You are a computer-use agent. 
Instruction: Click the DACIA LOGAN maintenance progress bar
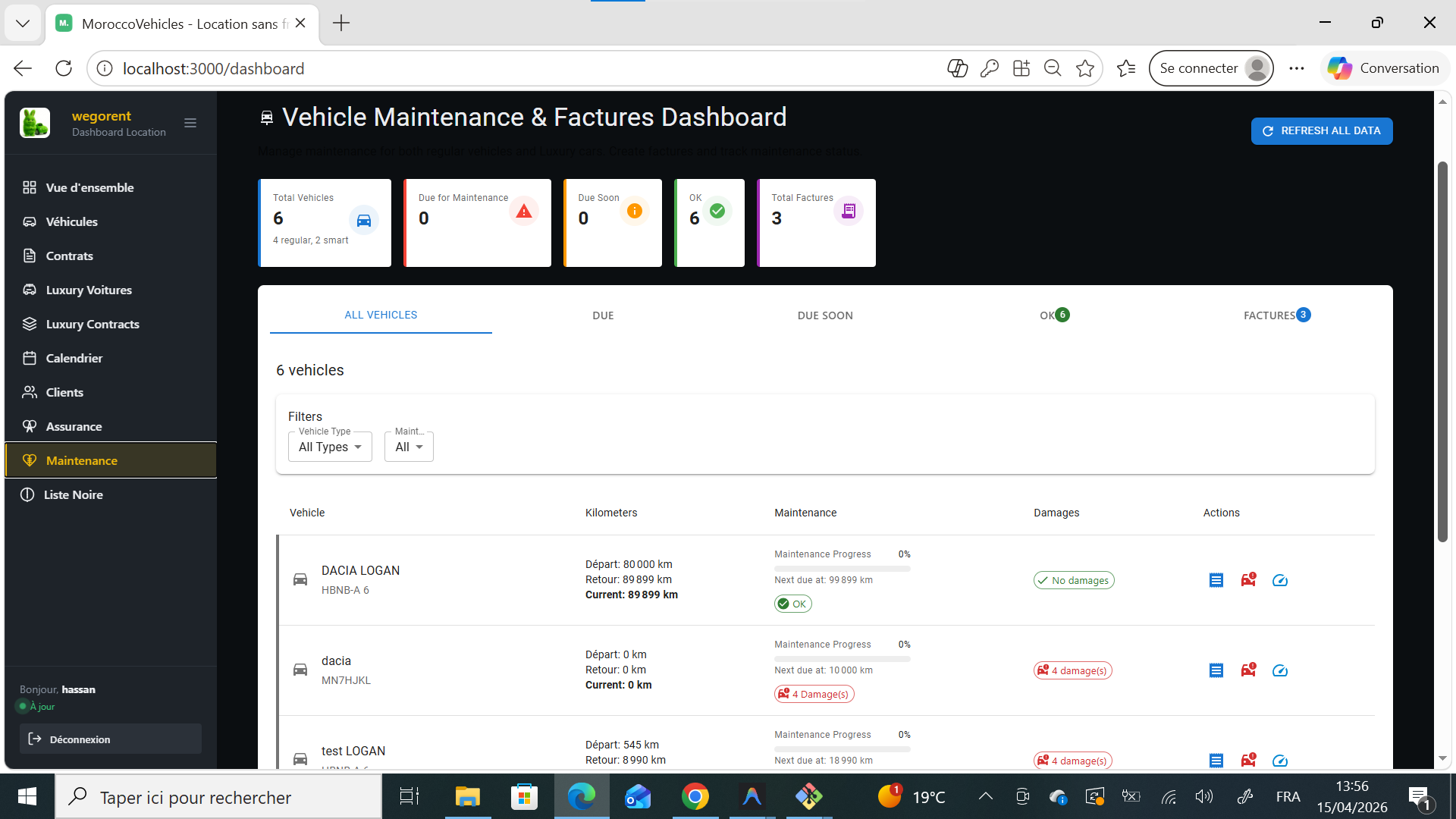842,568
